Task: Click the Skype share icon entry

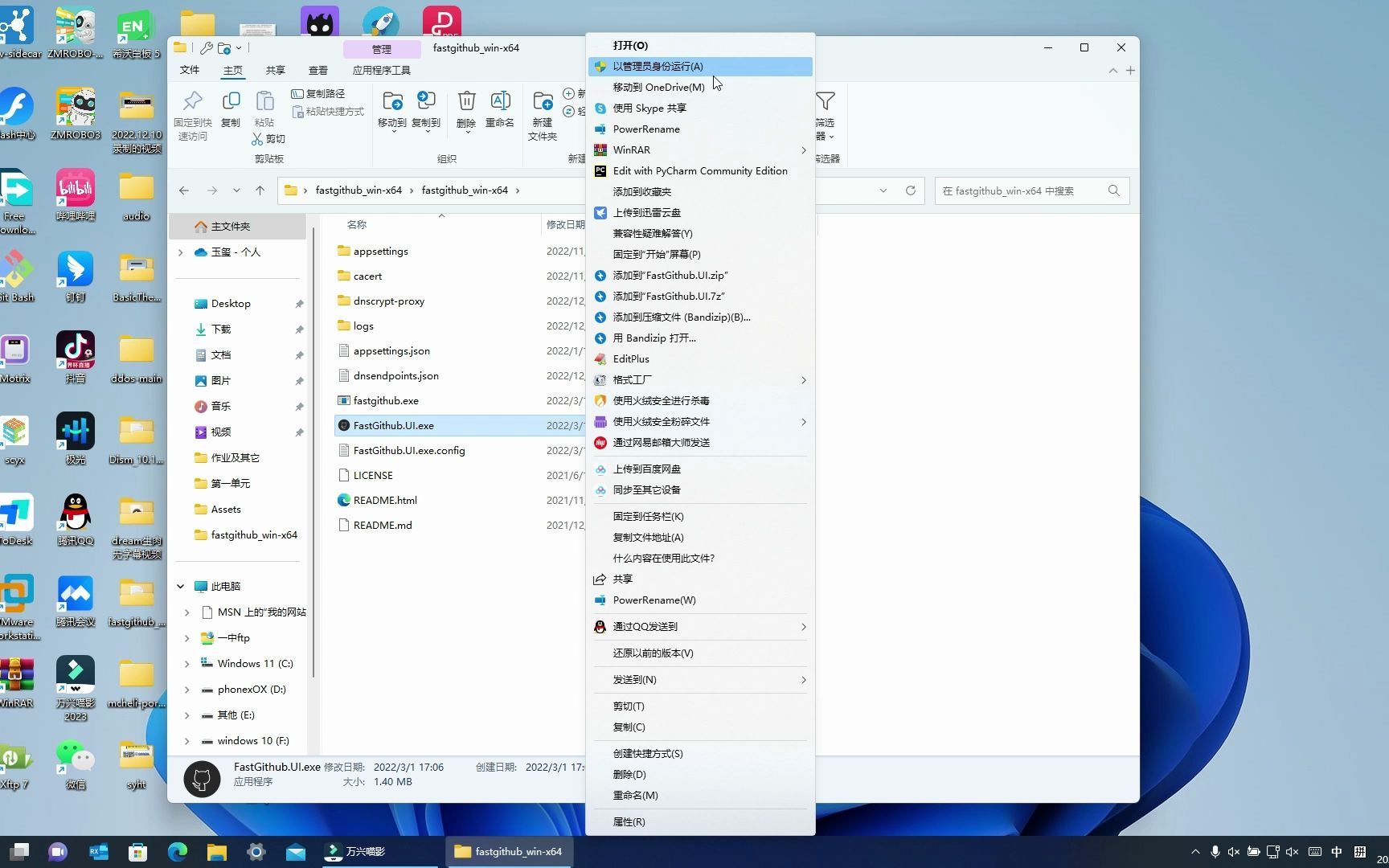Action: click(x=700, y=108)
